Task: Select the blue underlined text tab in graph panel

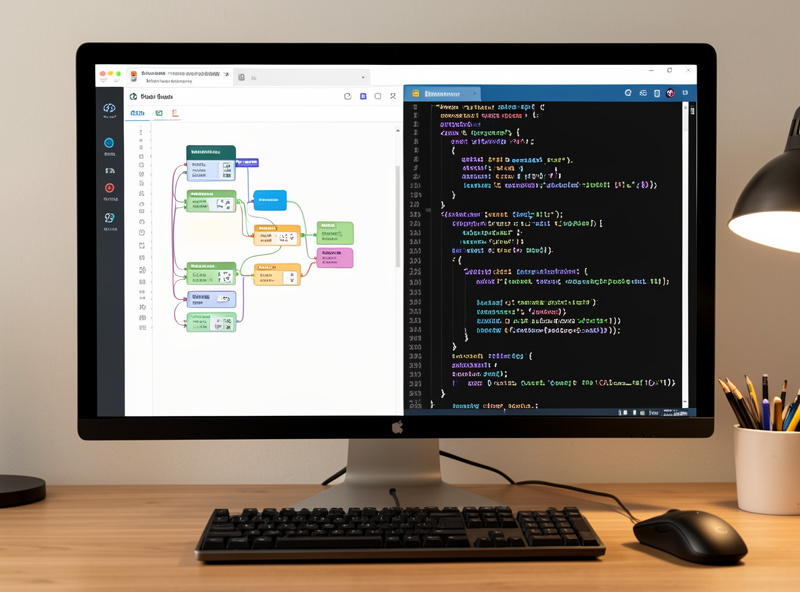Action: pos(137,113)
